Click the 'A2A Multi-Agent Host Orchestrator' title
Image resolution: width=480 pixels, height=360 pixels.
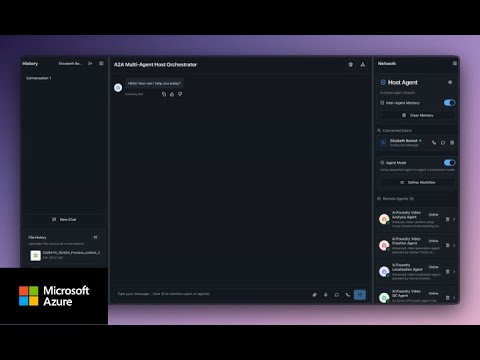155,65
